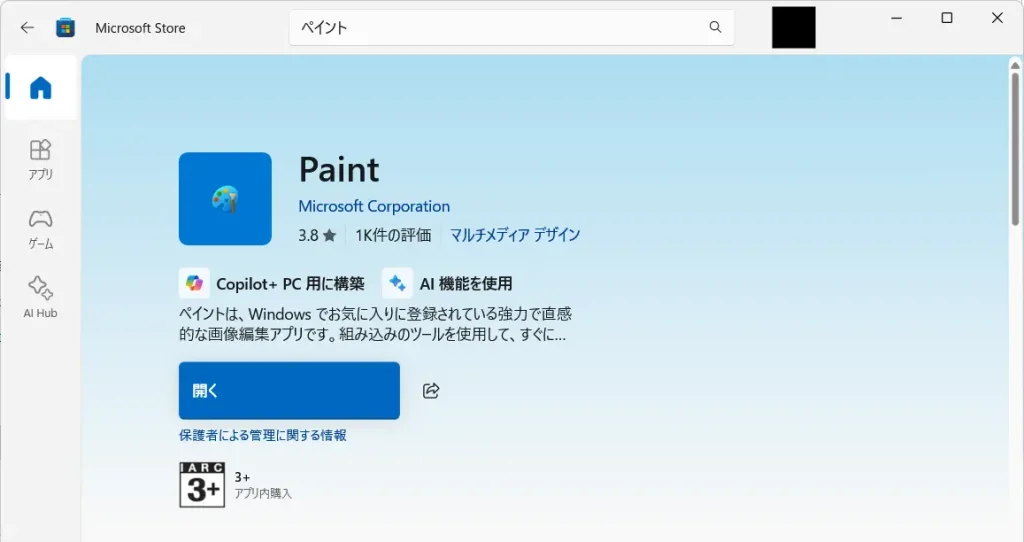Viewport: 1024px width, 542px height.
Task: Click the Paint app palette icon
Action: click(225, 199)
